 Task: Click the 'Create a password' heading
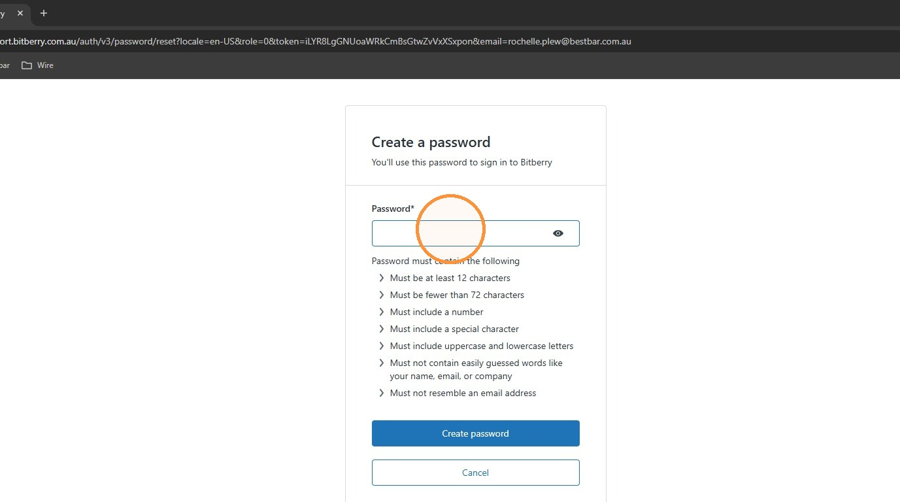pyautogui.click(x=431, y=142)
